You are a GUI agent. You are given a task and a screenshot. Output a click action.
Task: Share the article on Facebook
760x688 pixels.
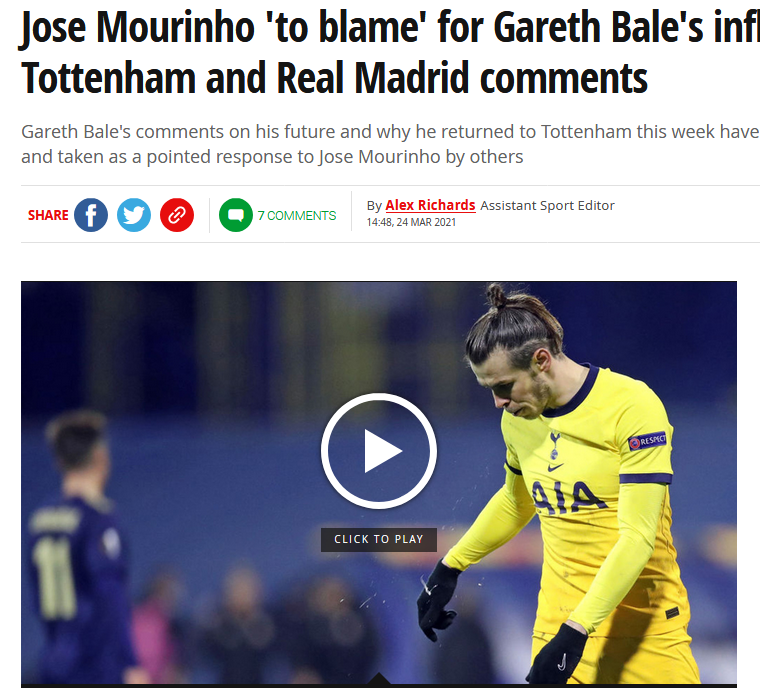pos(91,215)
